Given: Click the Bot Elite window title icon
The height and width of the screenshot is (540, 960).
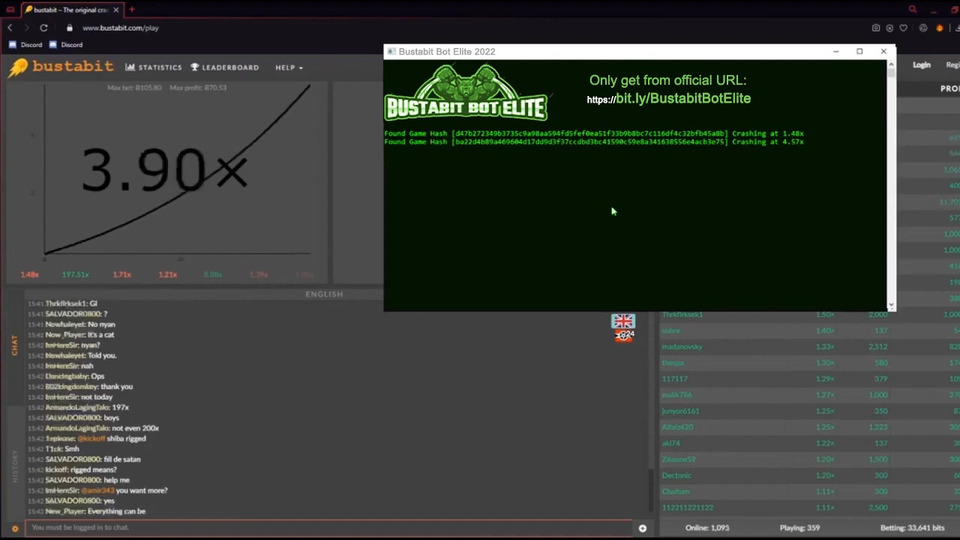Looking at the screenshot, I should (x=392, y=51).
